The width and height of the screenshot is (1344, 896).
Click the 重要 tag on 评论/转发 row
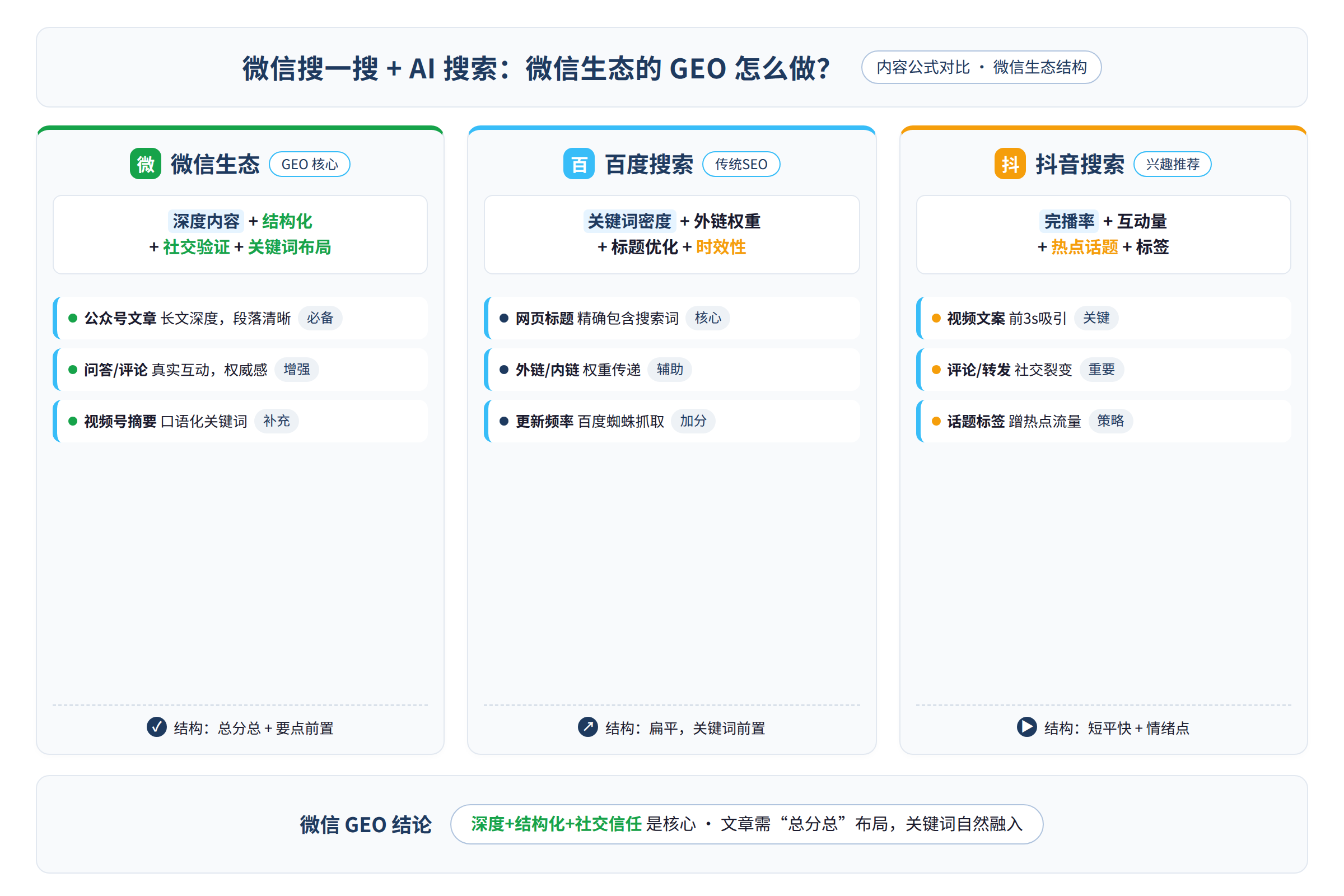coord(1101,369)
